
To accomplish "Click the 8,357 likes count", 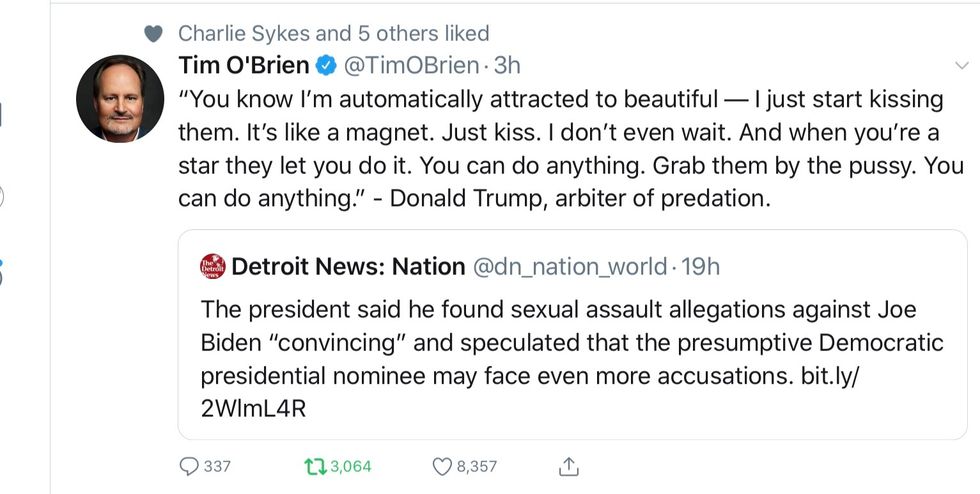I will point(477,466).
